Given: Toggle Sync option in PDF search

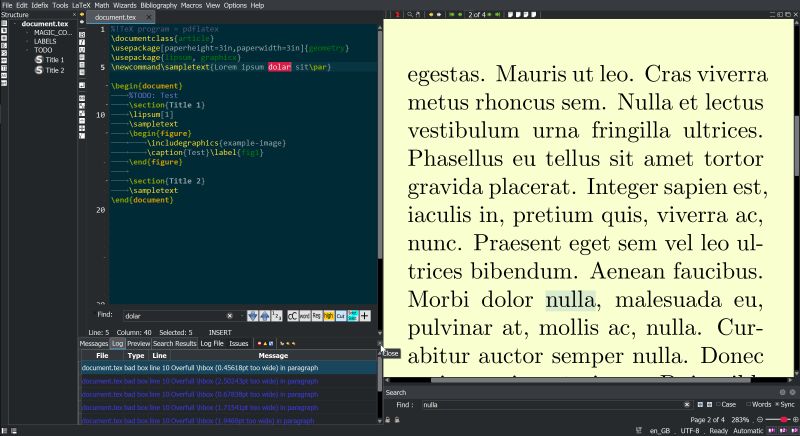Looking at the screenshot, I should pos(785,405).
